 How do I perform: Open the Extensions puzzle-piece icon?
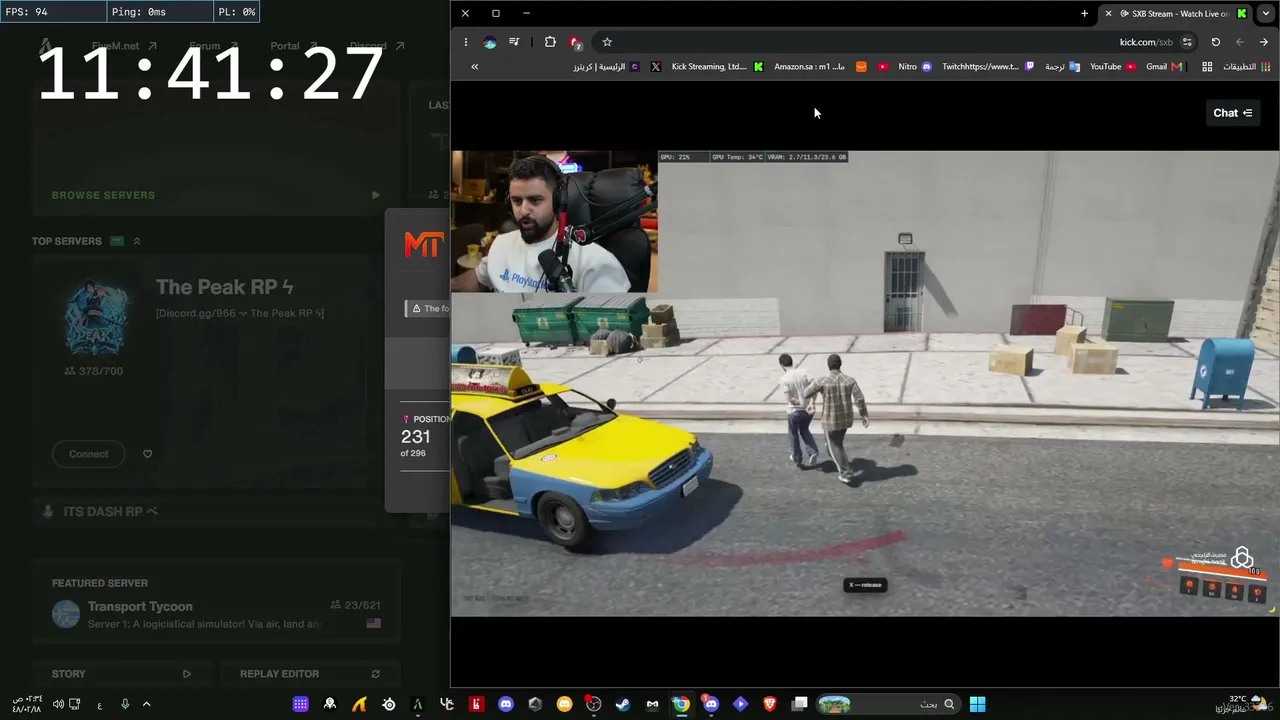click(550, 42)
